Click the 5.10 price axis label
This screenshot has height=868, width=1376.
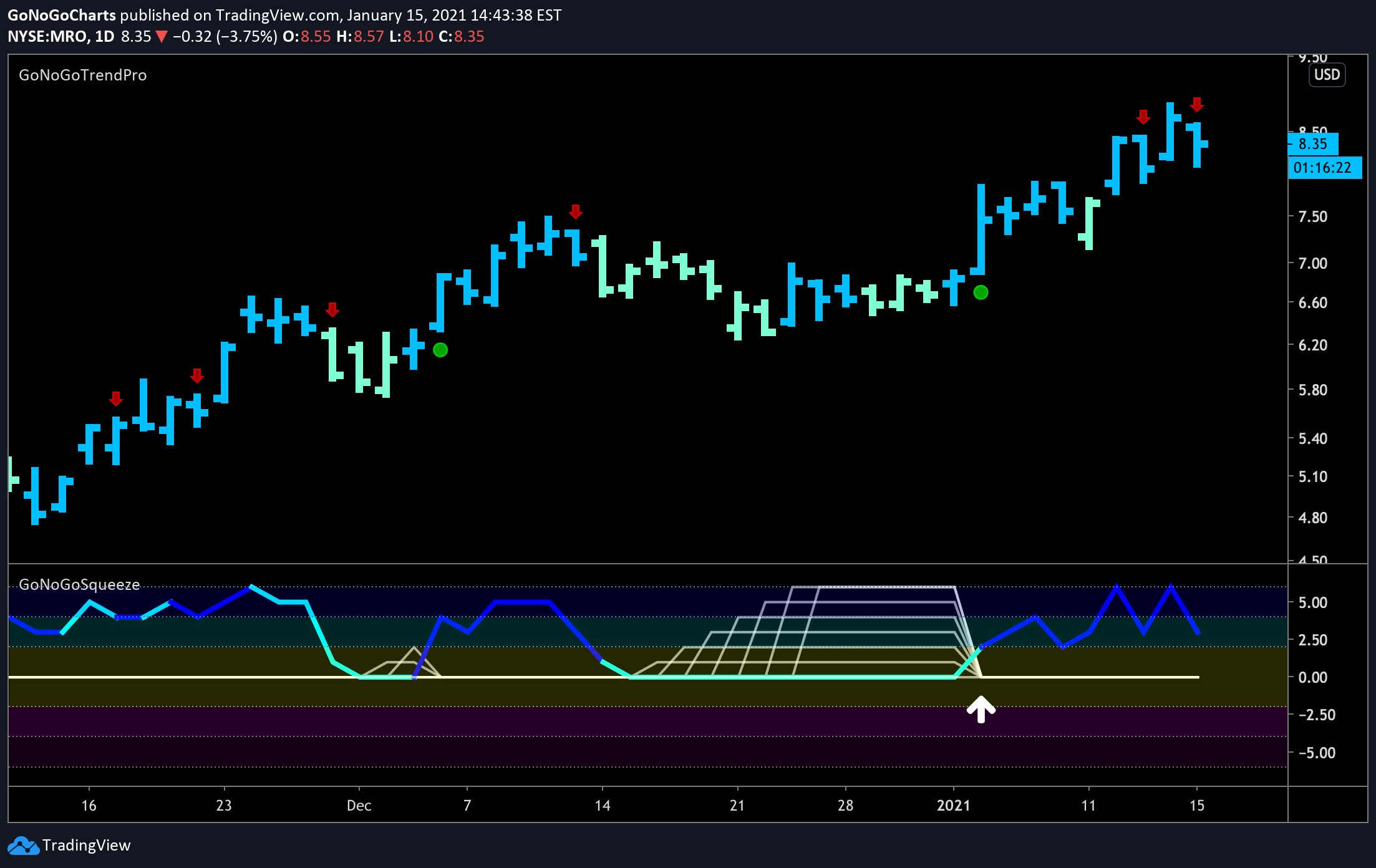click(x=1313, y=476)
